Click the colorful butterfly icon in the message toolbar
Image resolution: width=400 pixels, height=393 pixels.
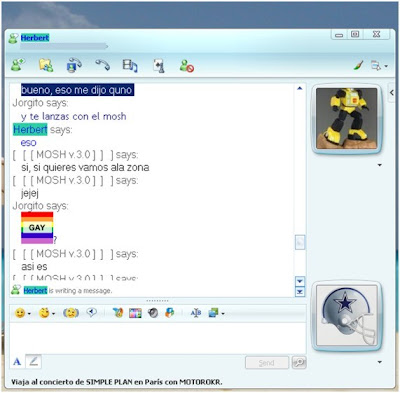(117, 313)
